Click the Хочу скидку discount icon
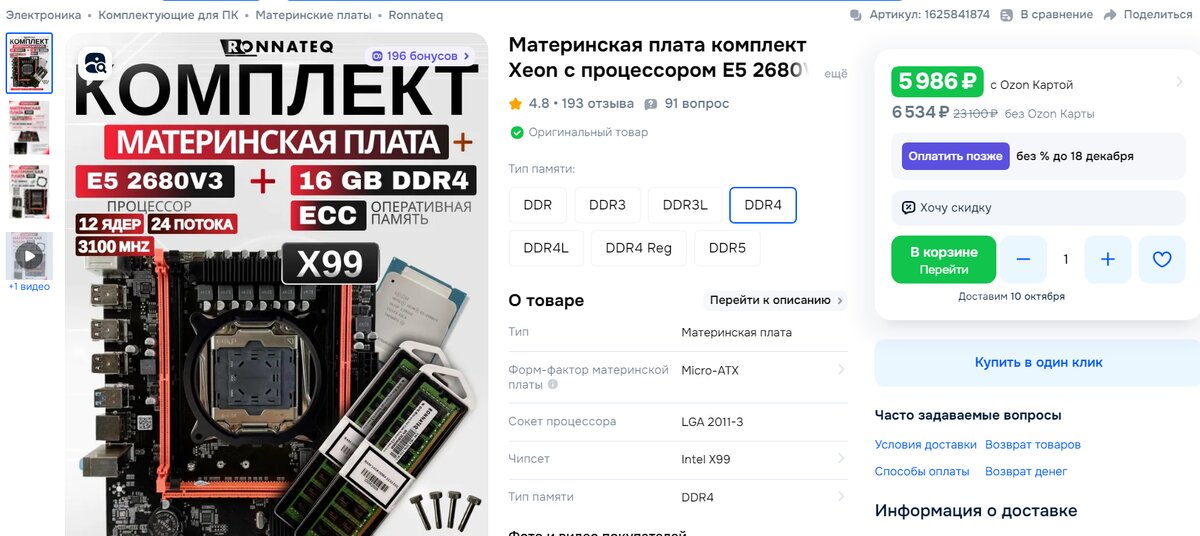 pyautogui.click(x=908, y=208)
